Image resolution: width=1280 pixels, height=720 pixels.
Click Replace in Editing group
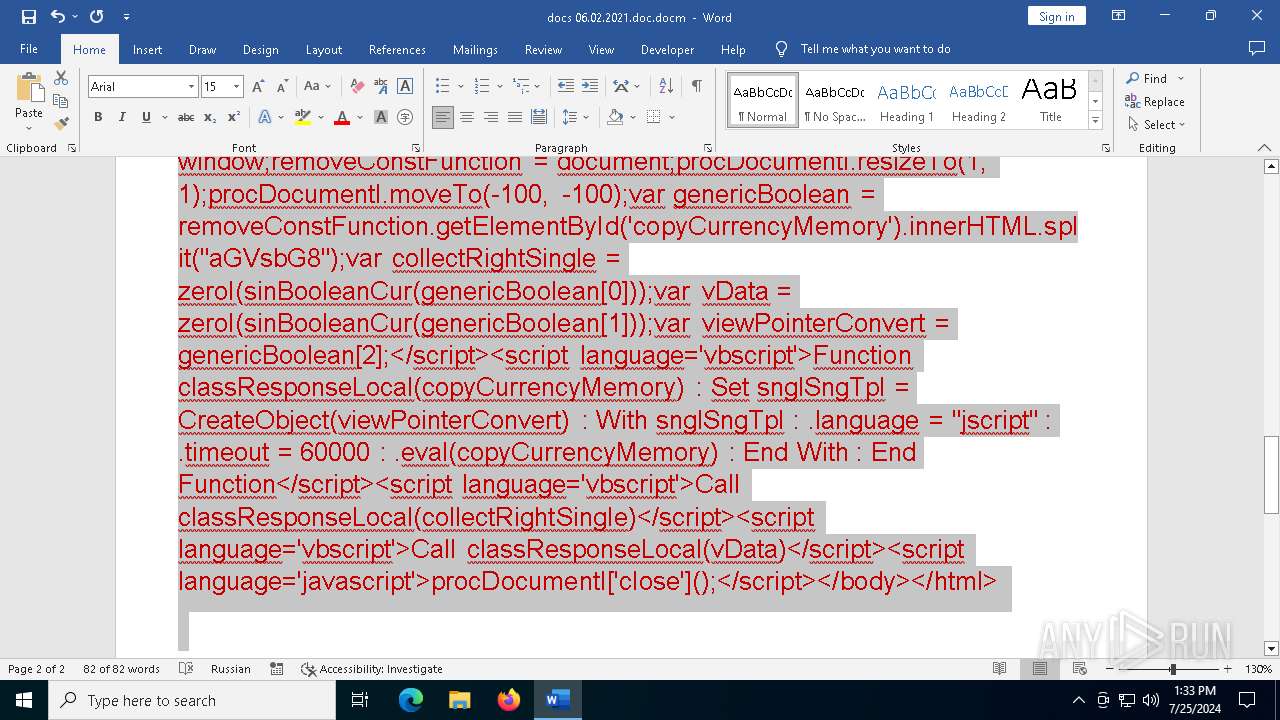(1155, 101)
